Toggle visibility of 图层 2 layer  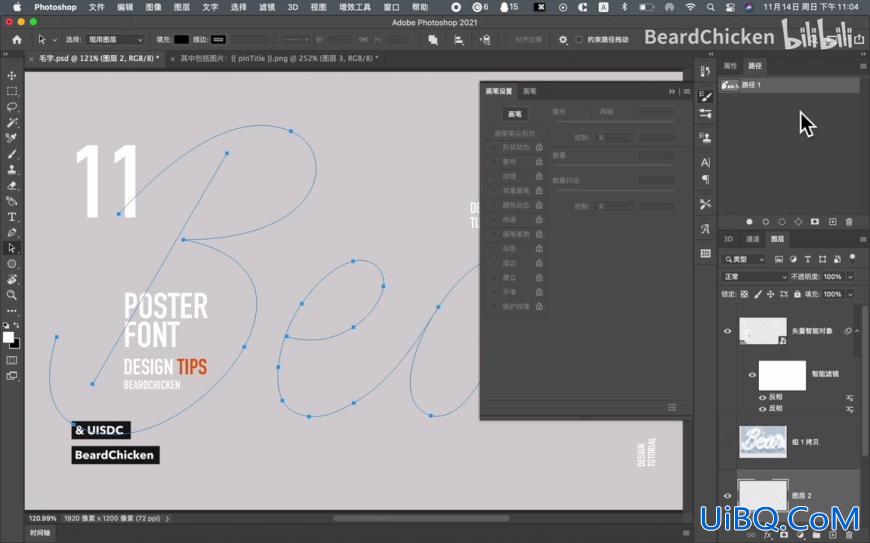pos(727,495)
